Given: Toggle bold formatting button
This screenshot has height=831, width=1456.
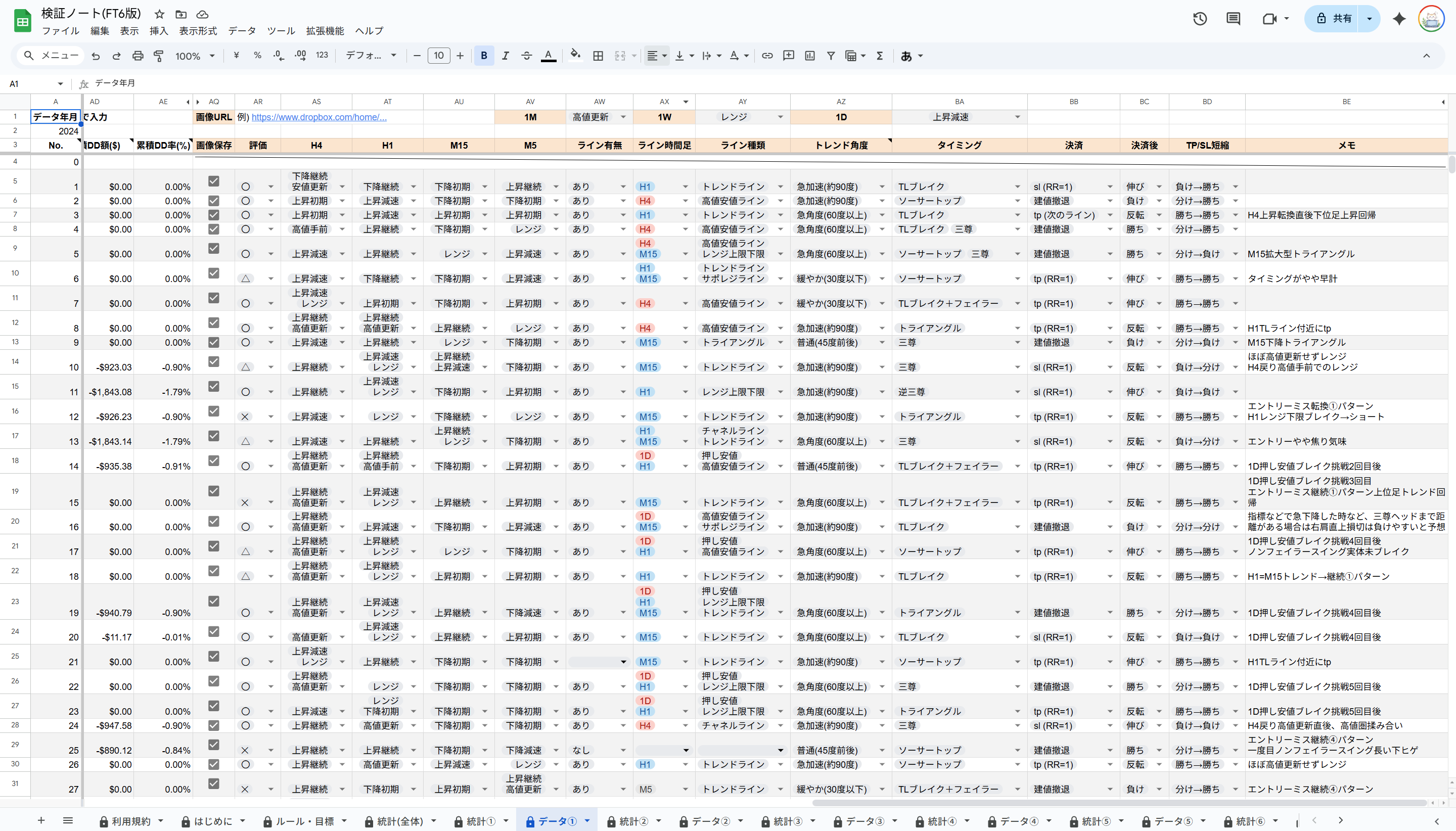Looking at the screenshot, I should pos(483,56).
